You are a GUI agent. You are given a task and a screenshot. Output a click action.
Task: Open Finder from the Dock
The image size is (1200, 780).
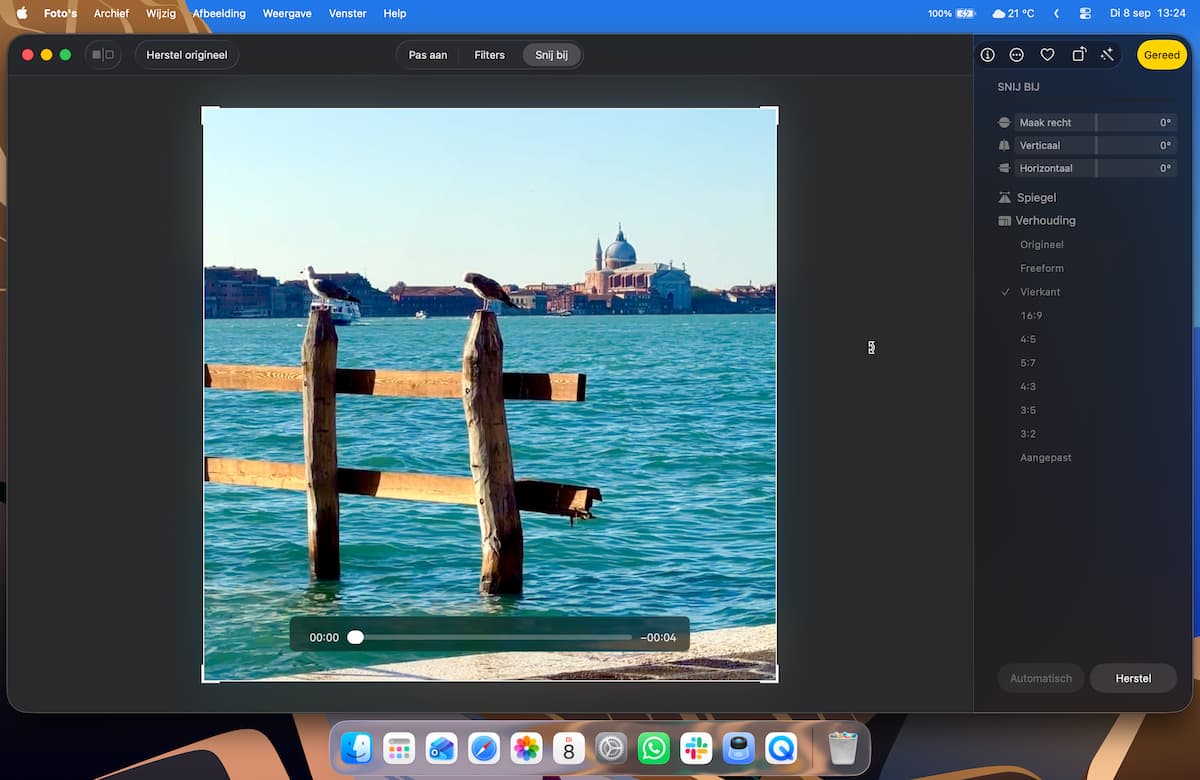click(x=357, y=748)
